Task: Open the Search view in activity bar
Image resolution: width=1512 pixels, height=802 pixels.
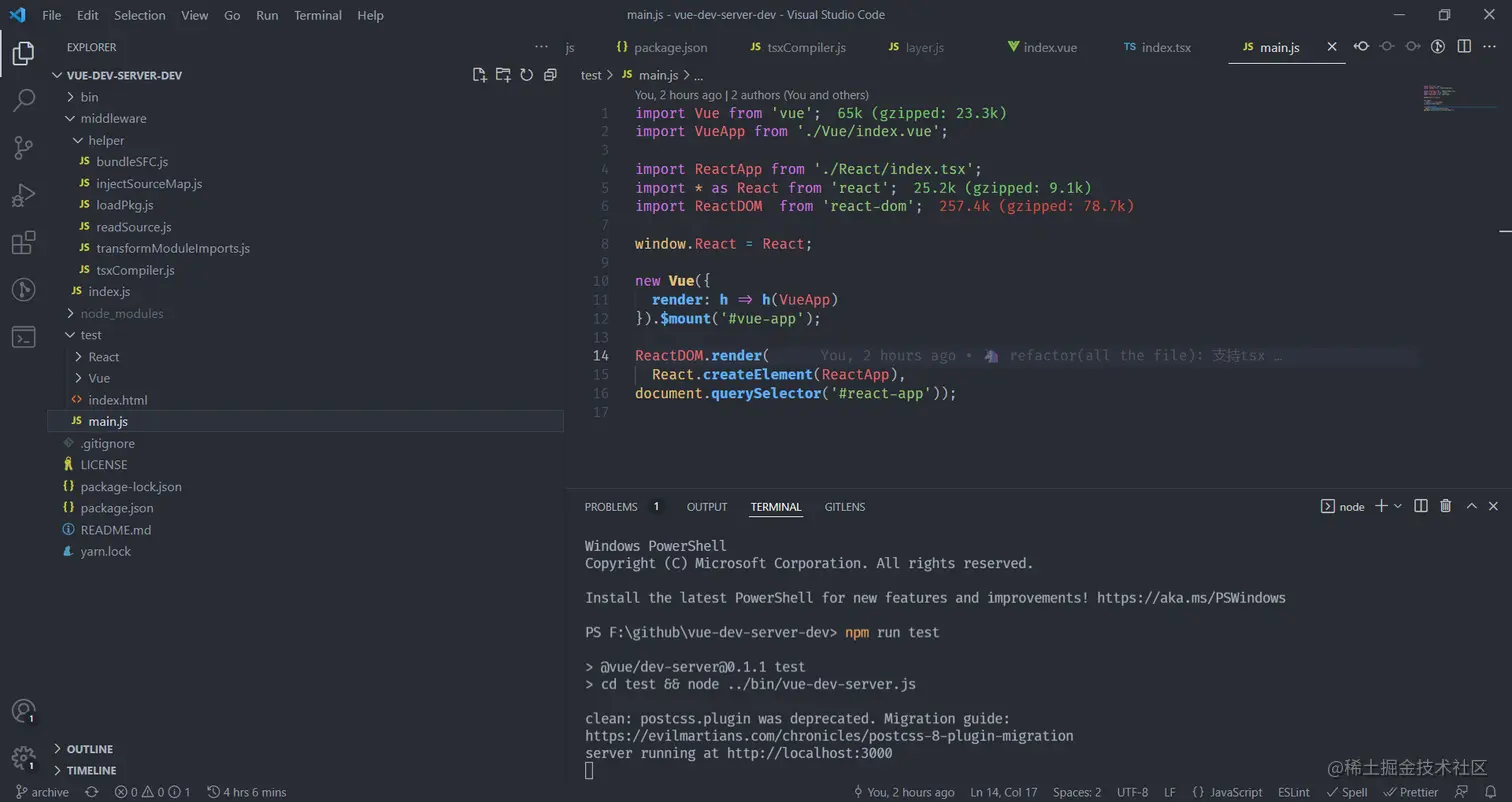Action: pos(23,100)
